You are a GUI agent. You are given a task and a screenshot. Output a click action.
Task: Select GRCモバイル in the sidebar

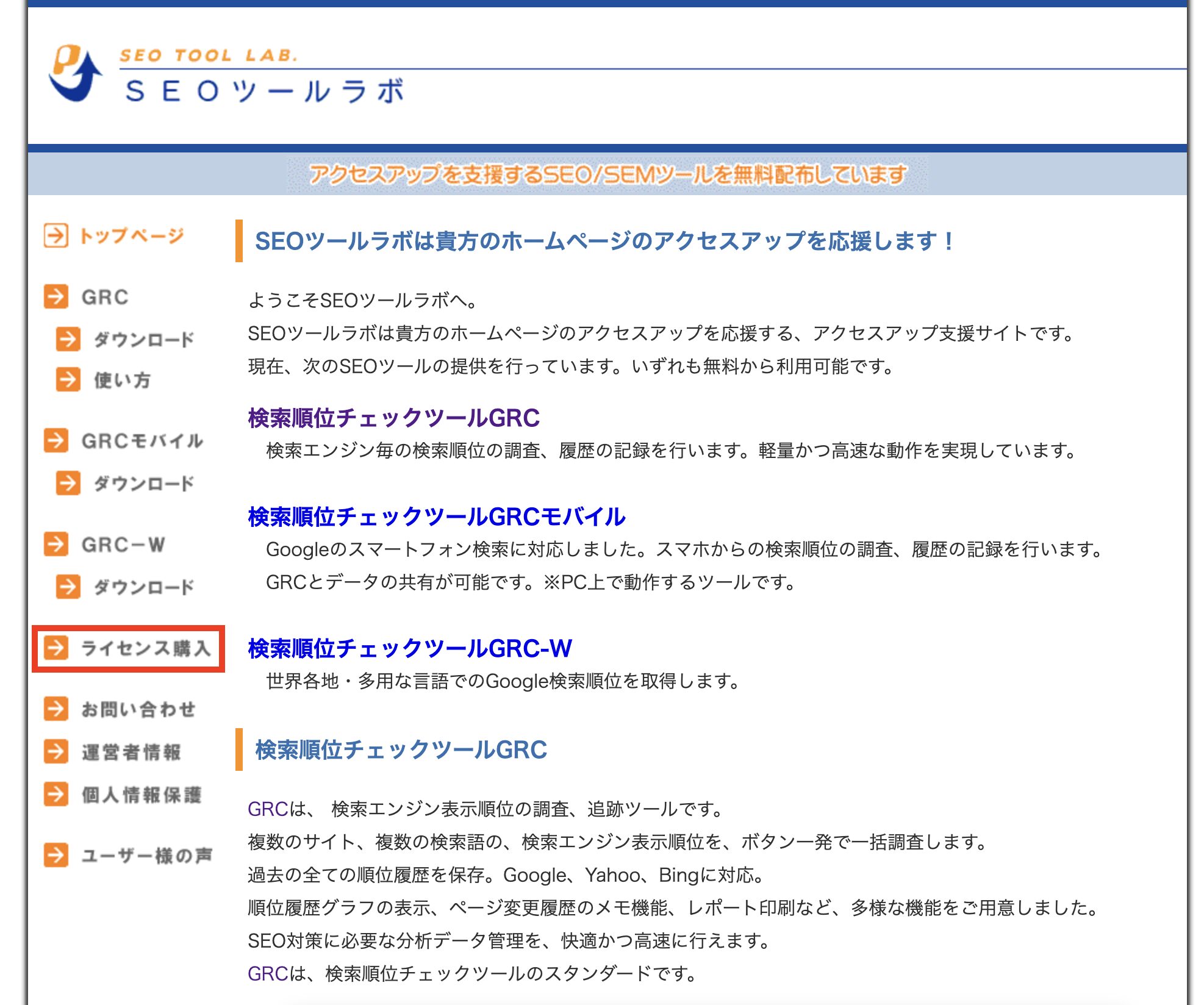[142, 440]
